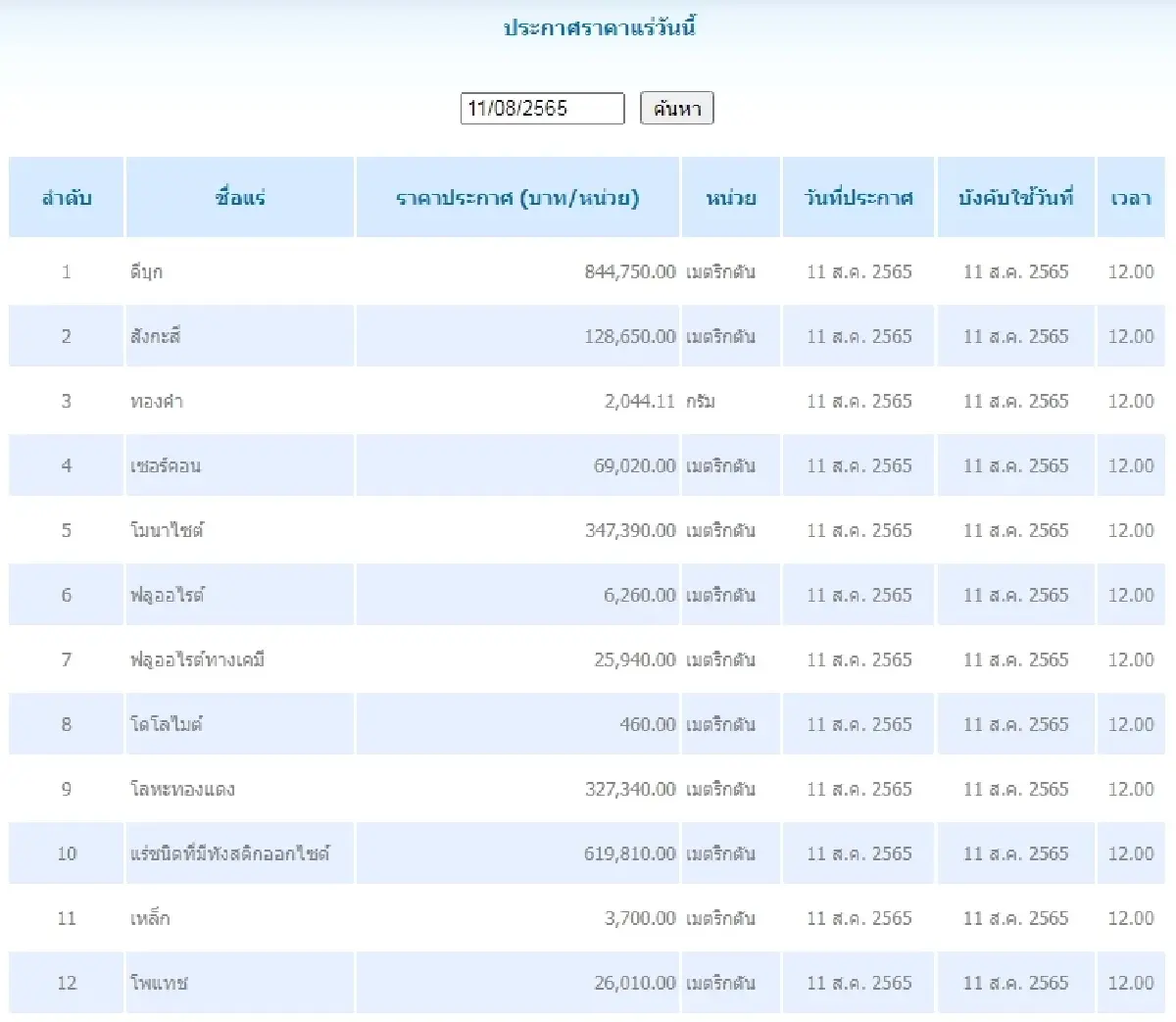
Task: Click the announcement date in the สังกะสี row
Action: [x=859, y=336]
